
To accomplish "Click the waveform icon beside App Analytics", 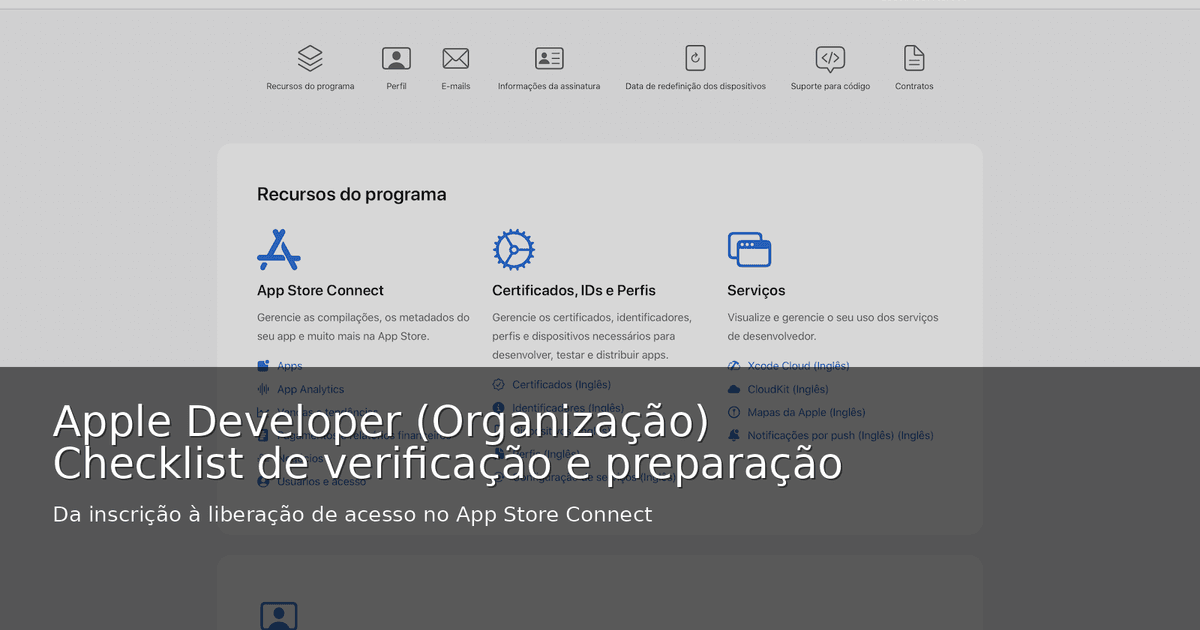I will click(x=263, y=389).
